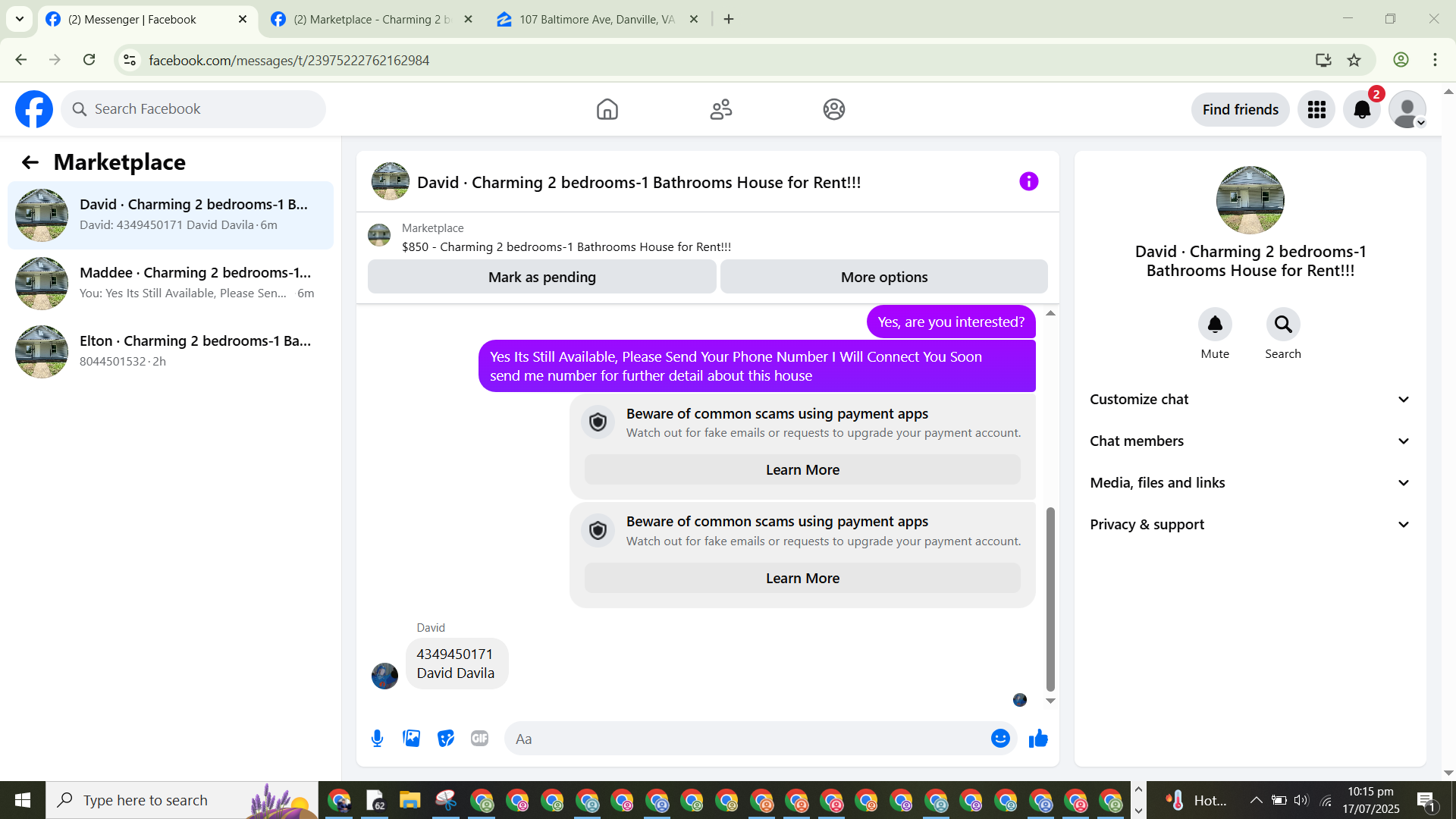Open the tab search dropdown
1456x819 pixels.
[x=20, y=19]
